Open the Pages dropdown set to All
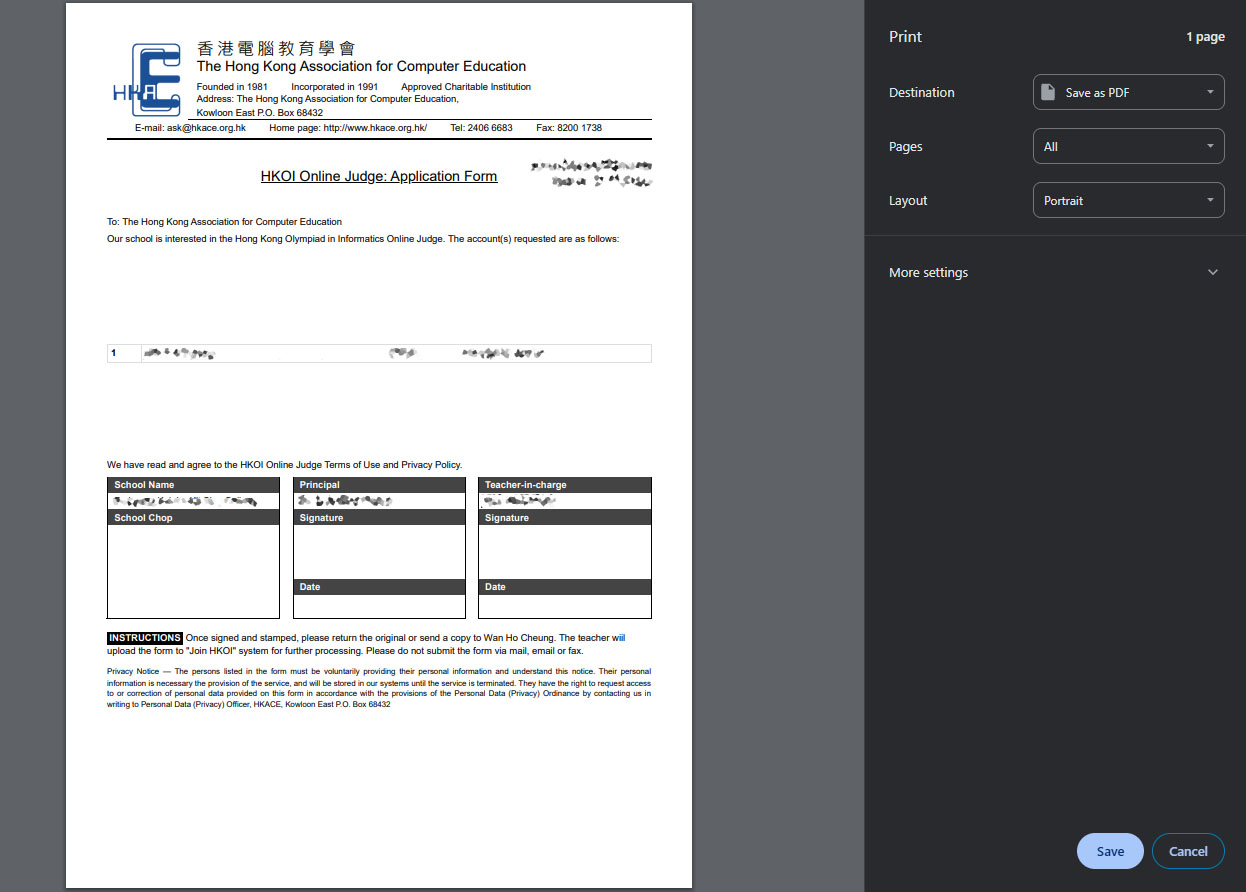The image size is (1246, 892). pyautogui.click(x=1128, y=146)
